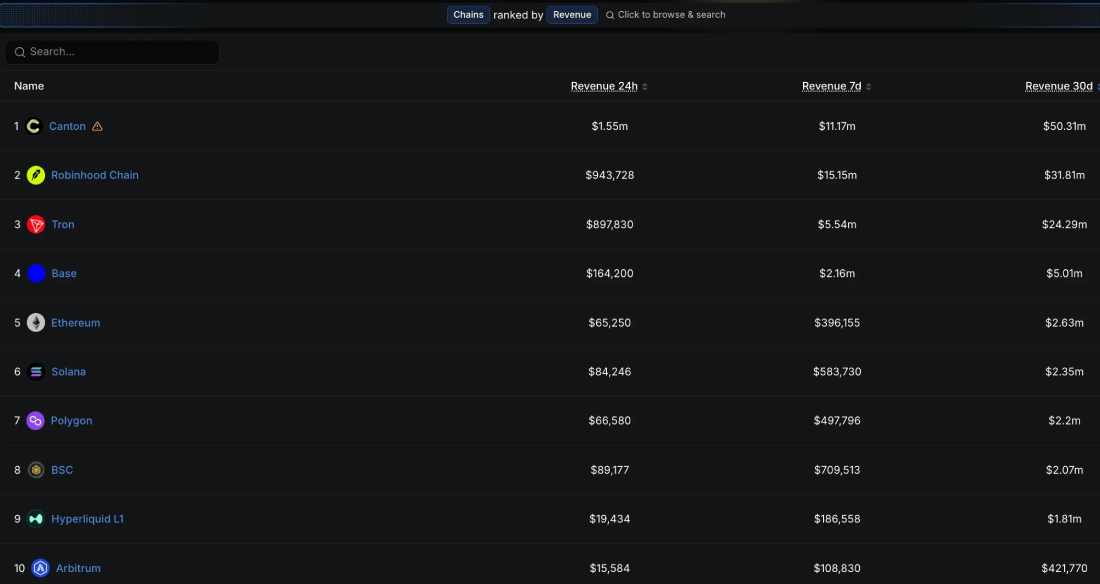Image resolution: width=1100 pixels, height=584 pixels.
Task: Click the magnifier icon in the search box
Action: 20,52
